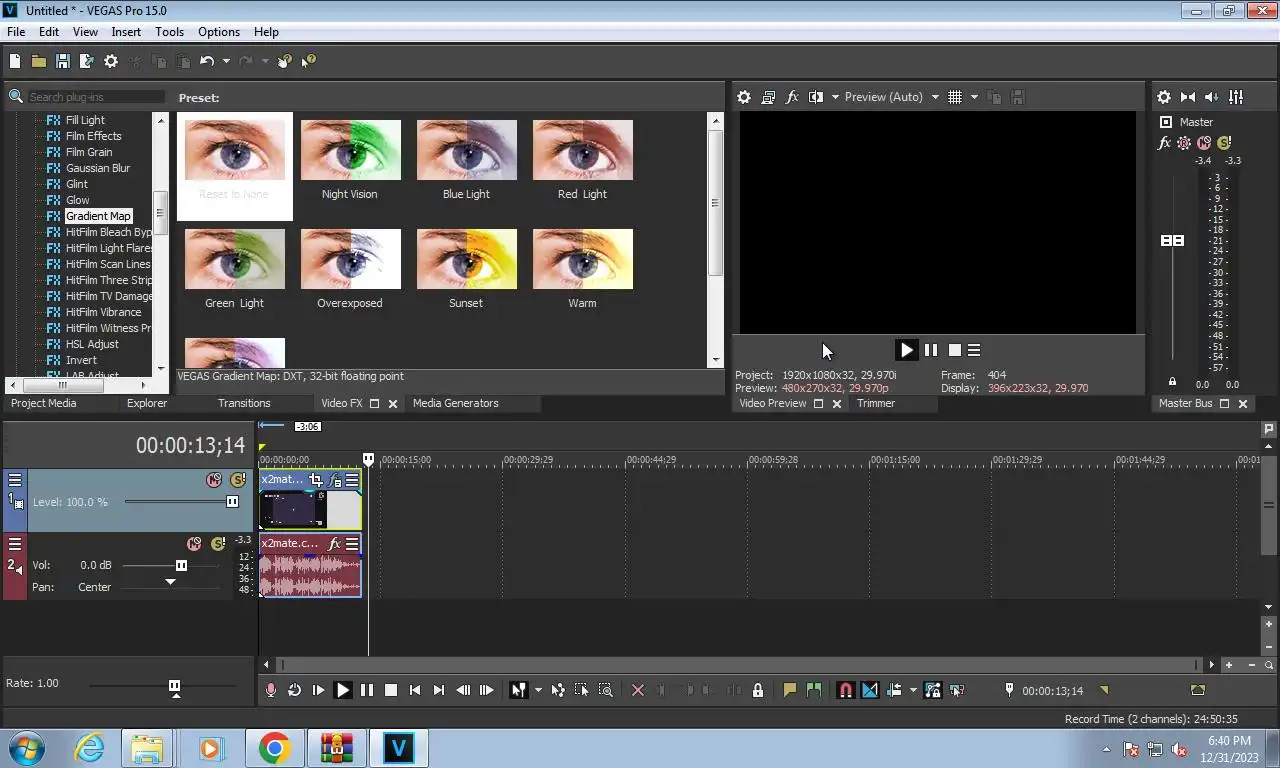The width and height of the screenshot is (1280, 768).
Task: Open the Tools menu
Action: (169, 32)
